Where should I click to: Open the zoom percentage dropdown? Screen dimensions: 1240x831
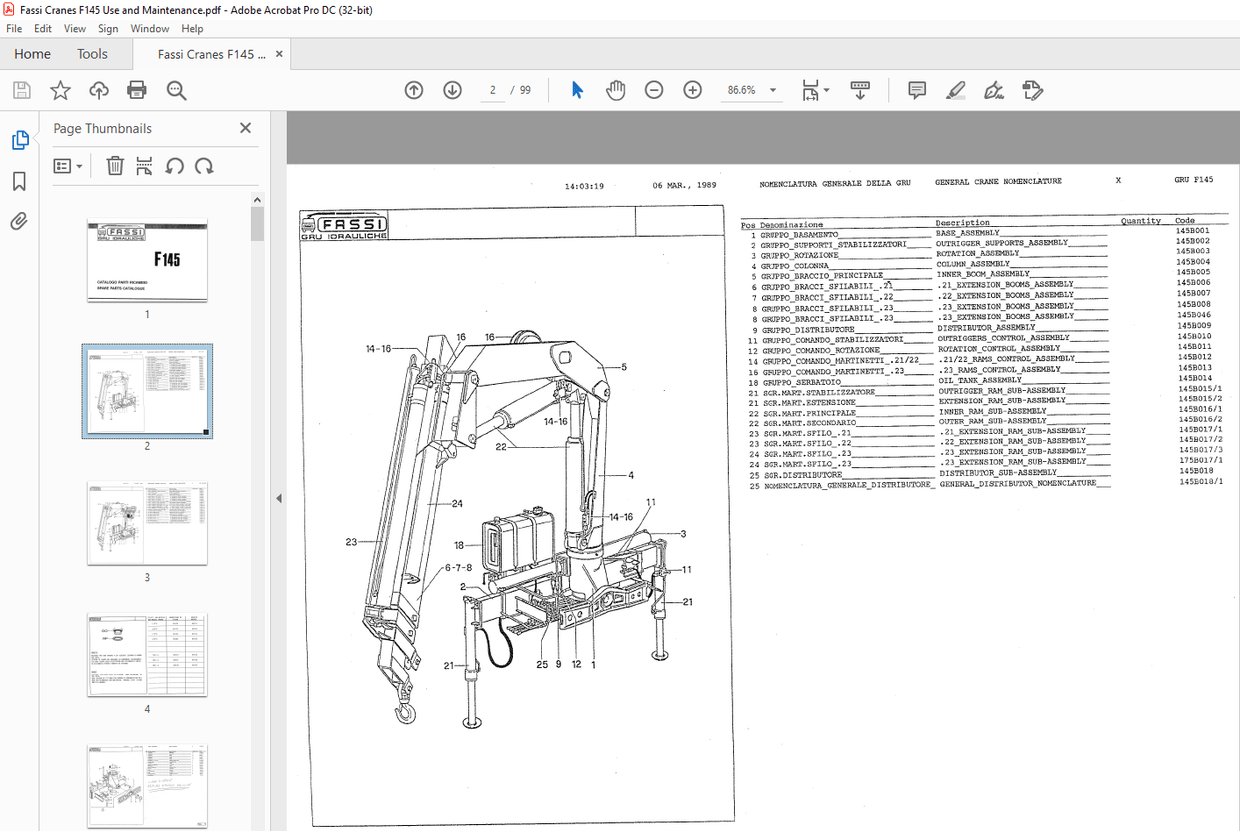(772, 89)
